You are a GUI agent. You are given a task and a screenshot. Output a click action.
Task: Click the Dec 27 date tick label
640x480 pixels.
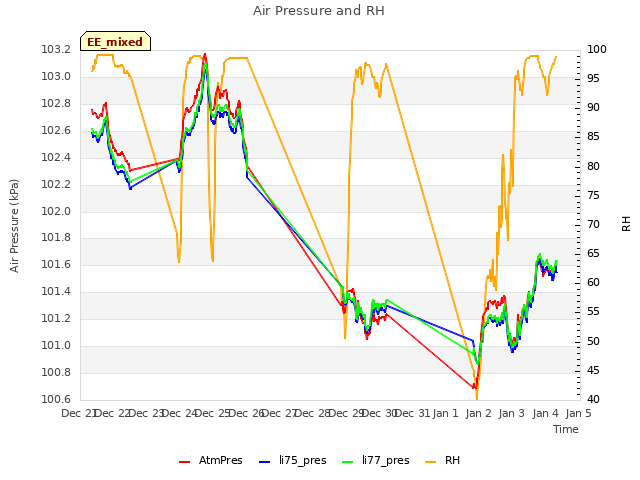click(x=279, y=413)
